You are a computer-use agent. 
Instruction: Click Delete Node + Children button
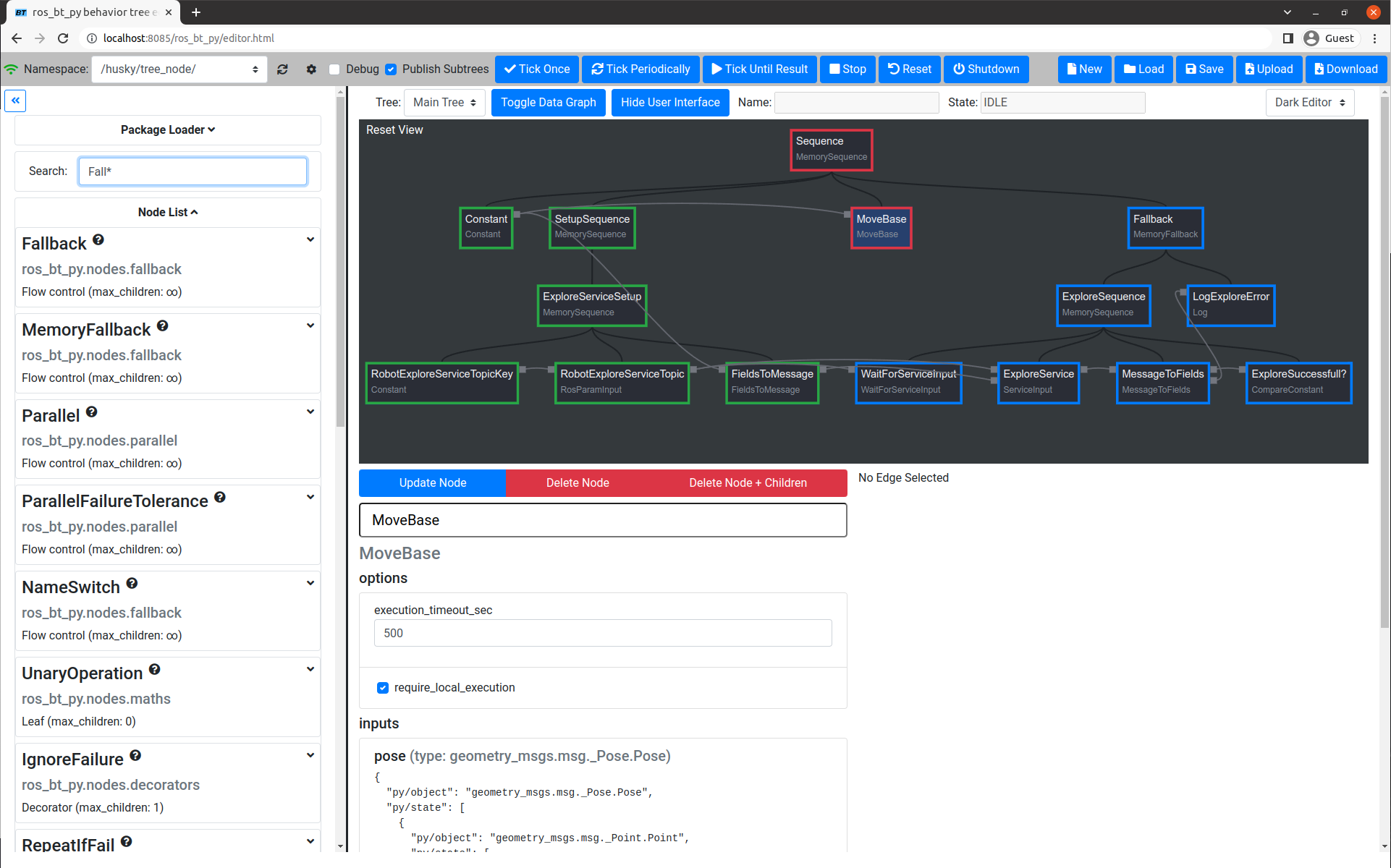[x=748, y=483]
